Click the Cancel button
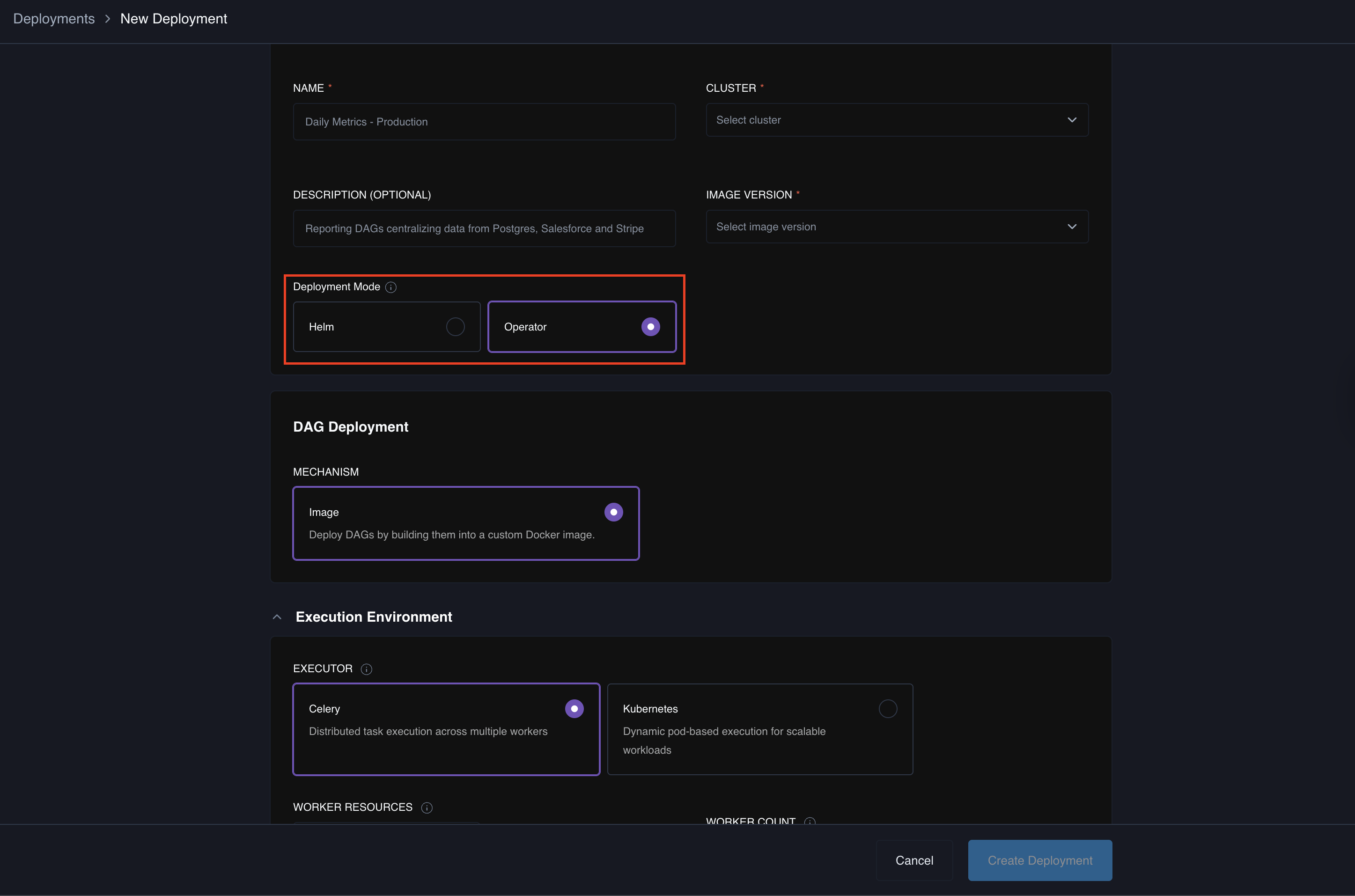 pos(914,860)
